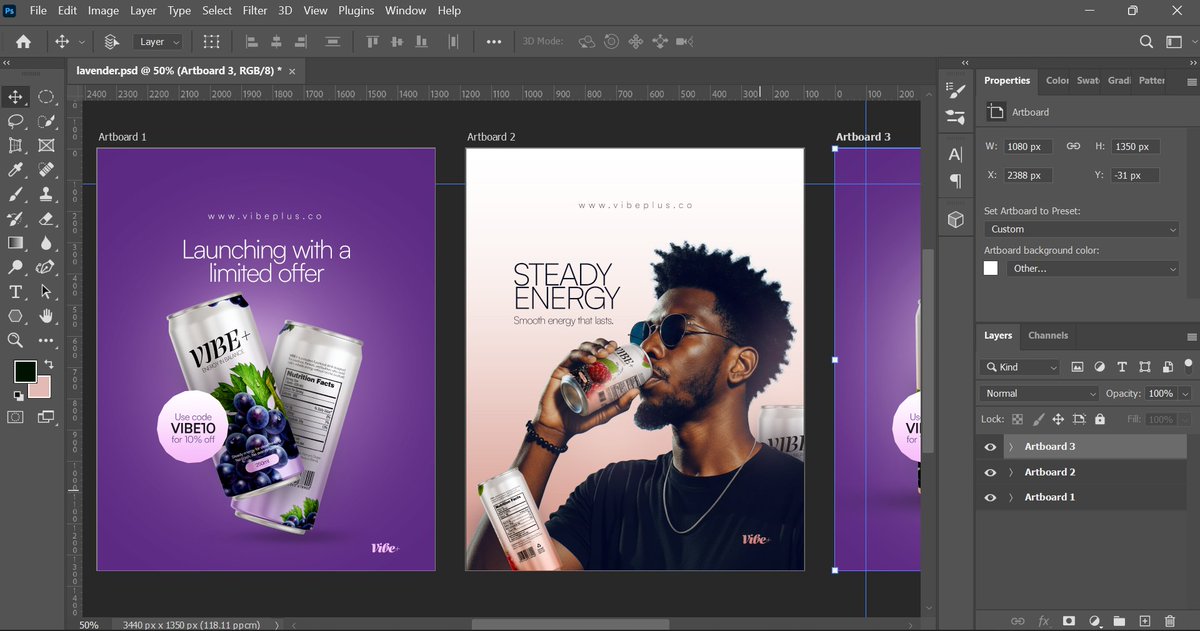Screen dimensions: 1200x631
Task: Select the Eraser tool
Action: [46, 218]
